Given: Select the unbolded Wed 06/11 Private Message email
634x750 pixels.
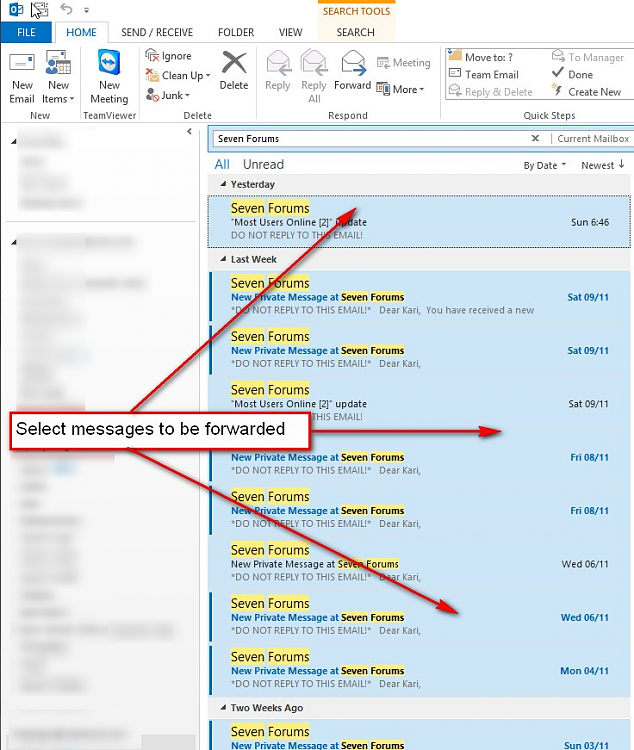Looking at the screenshot, I should (420, 563).
